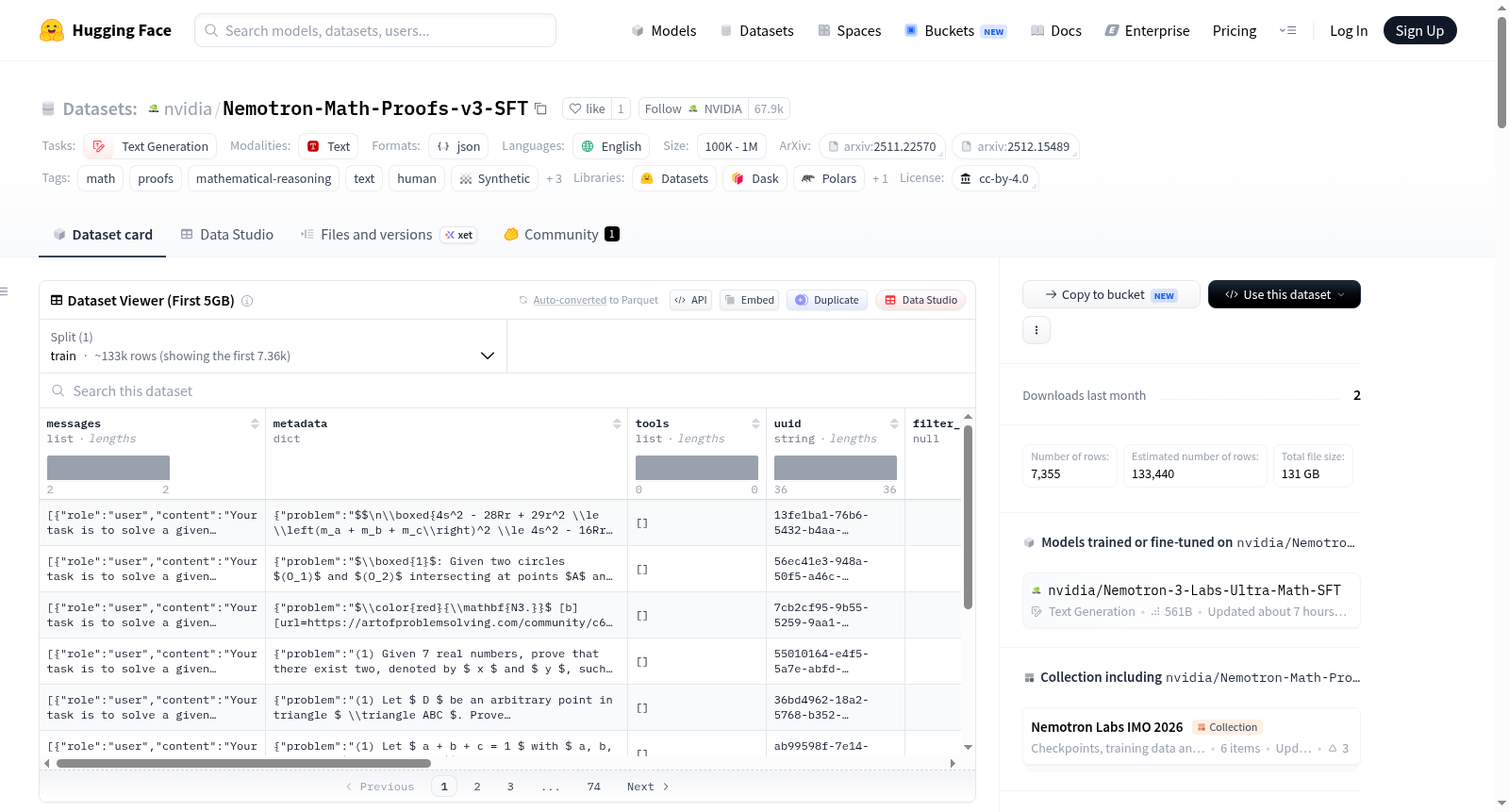Duplicate the dataset
Screen dimensions: 1509x812
pos(827,300)
